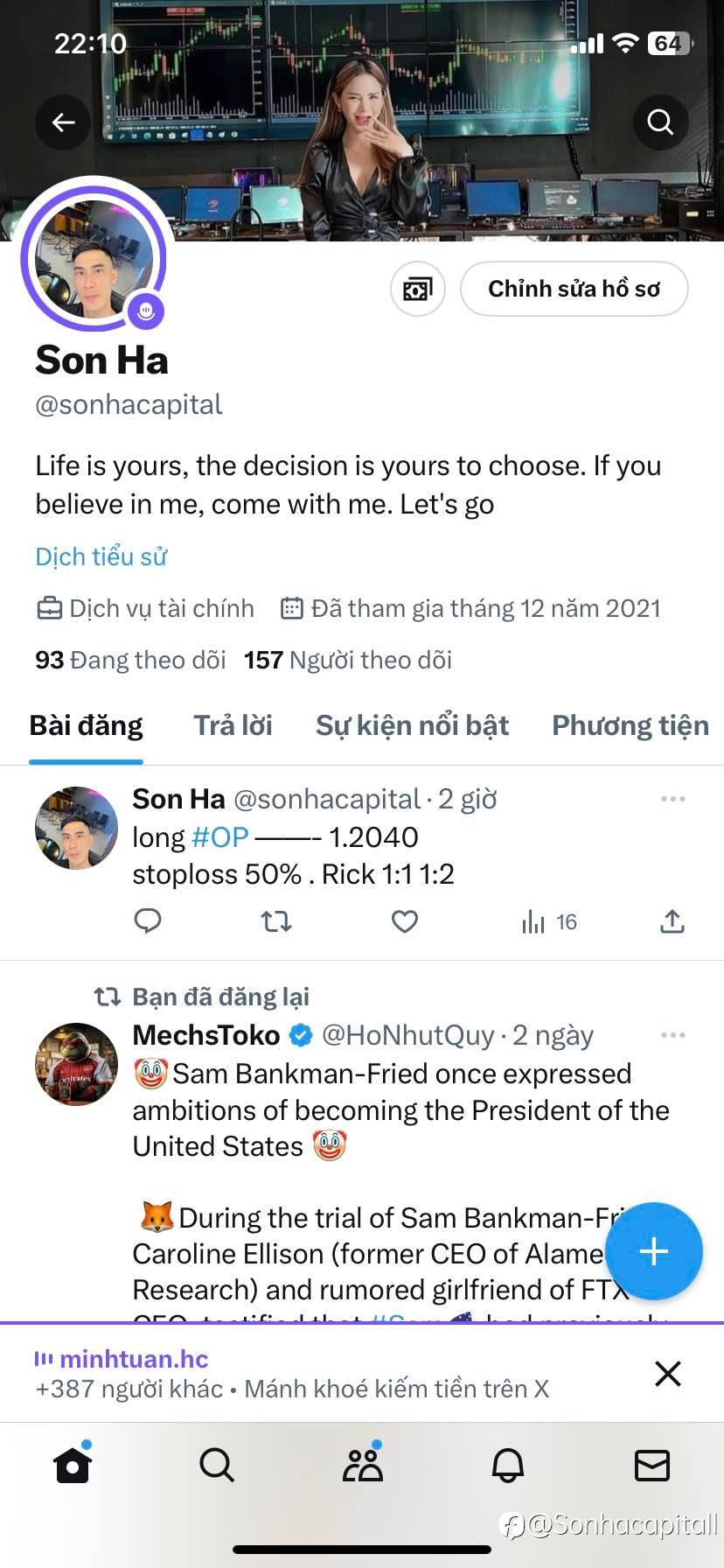Switch to the Trả lời tab

(233, 725)
